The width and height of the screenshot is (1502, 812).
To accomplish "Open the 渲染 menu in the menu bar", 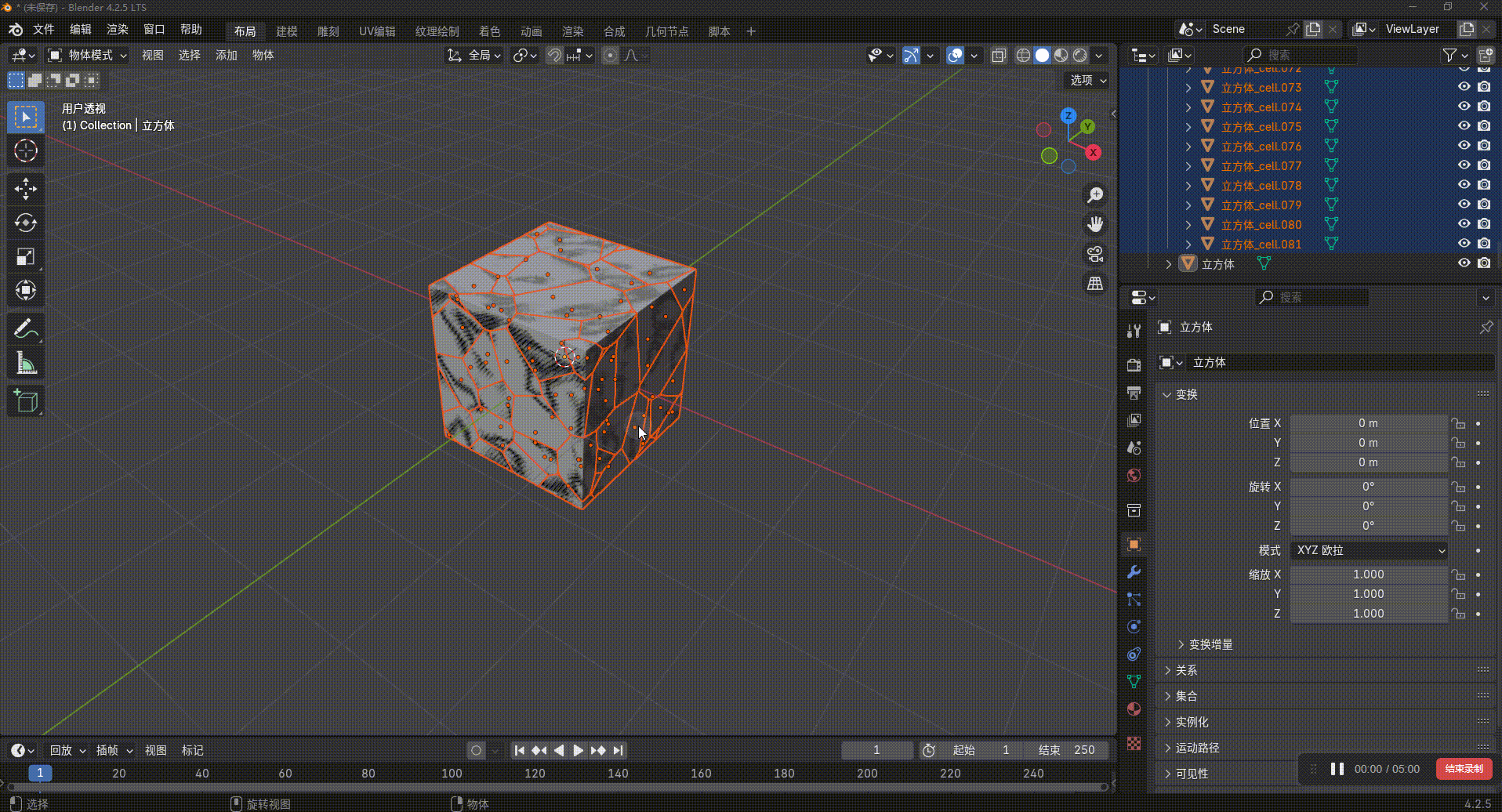I will pos(118,30).
